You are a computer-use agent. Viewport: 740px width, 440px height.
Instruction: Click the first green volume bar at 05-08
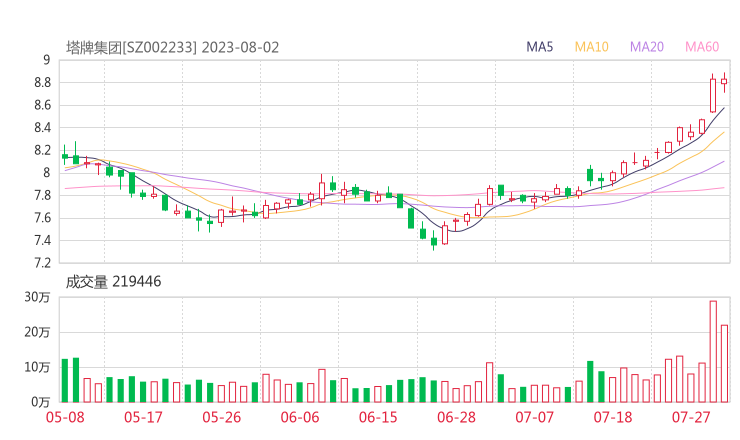[x=65, y=381]
